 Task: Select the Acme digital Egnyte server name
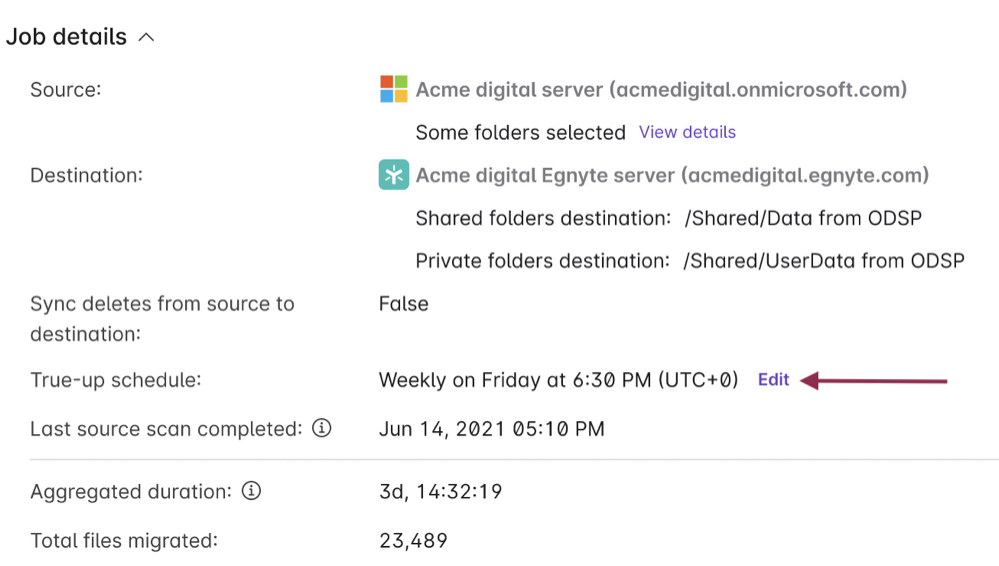pyautogui.click(x=672, y=176)
